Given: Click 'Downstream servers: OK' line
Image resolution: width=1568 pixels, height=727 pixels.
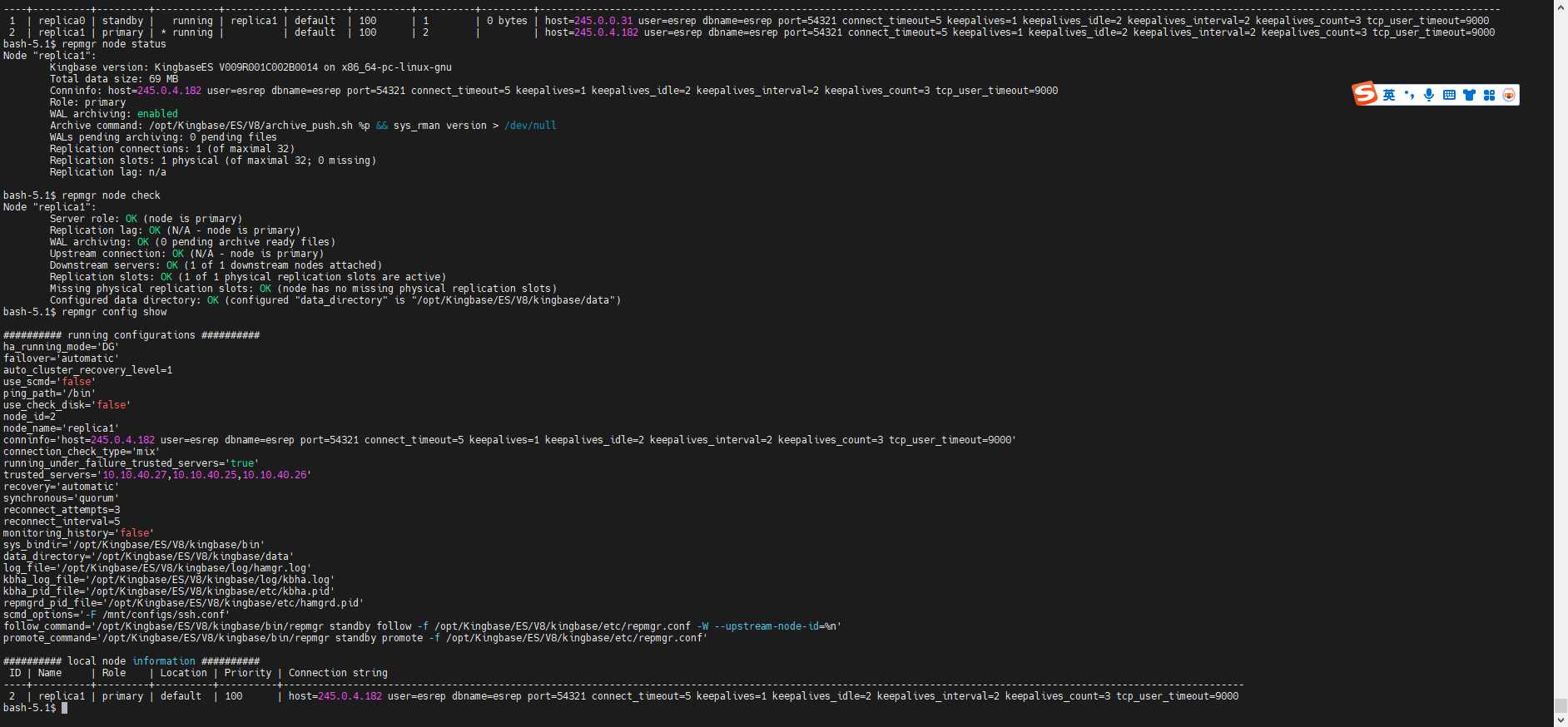Looking at the screenshot, I should 216,265.
